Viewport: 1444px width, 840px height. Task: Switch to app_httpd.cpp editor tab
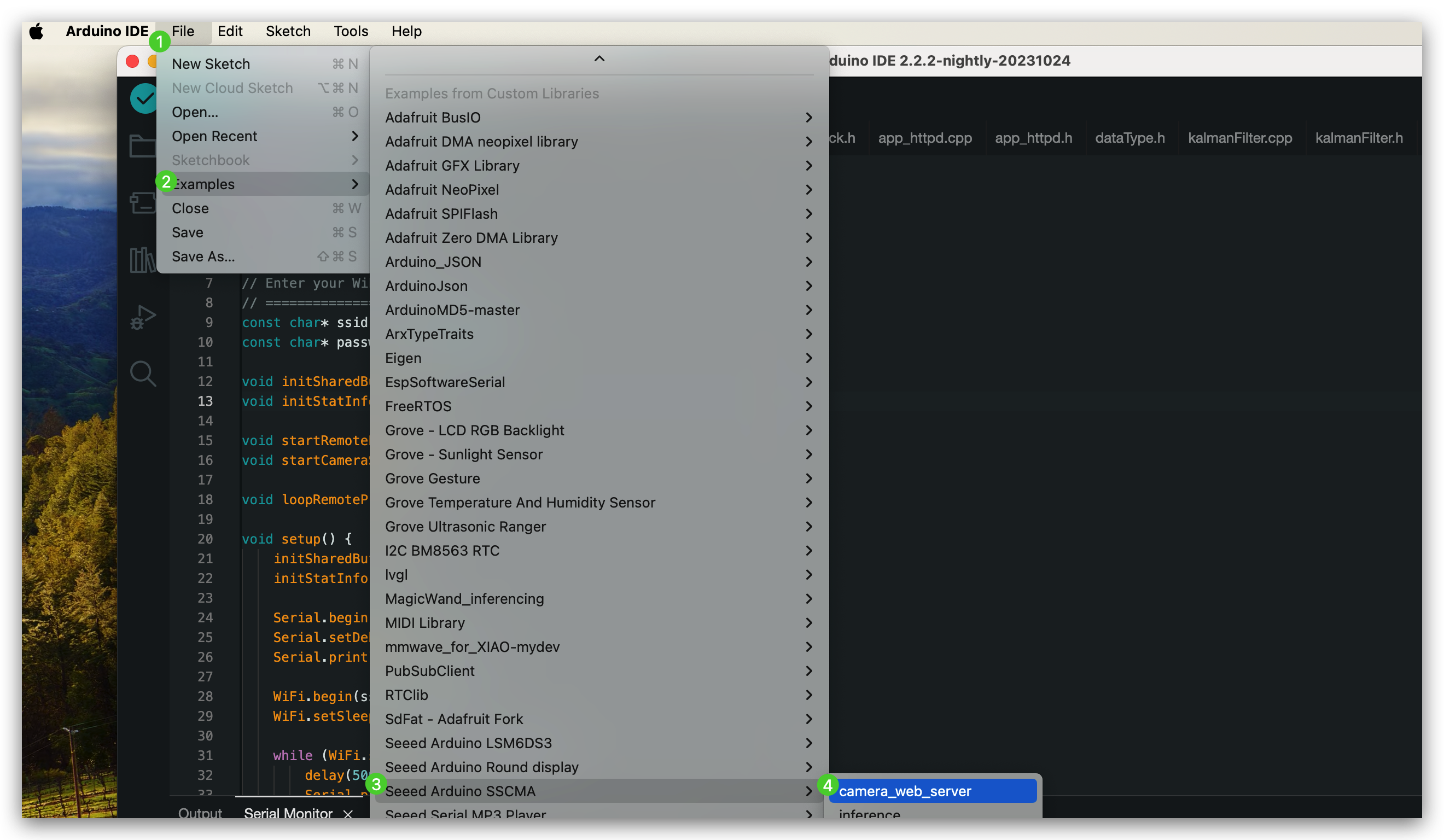(x=925, y=138)
